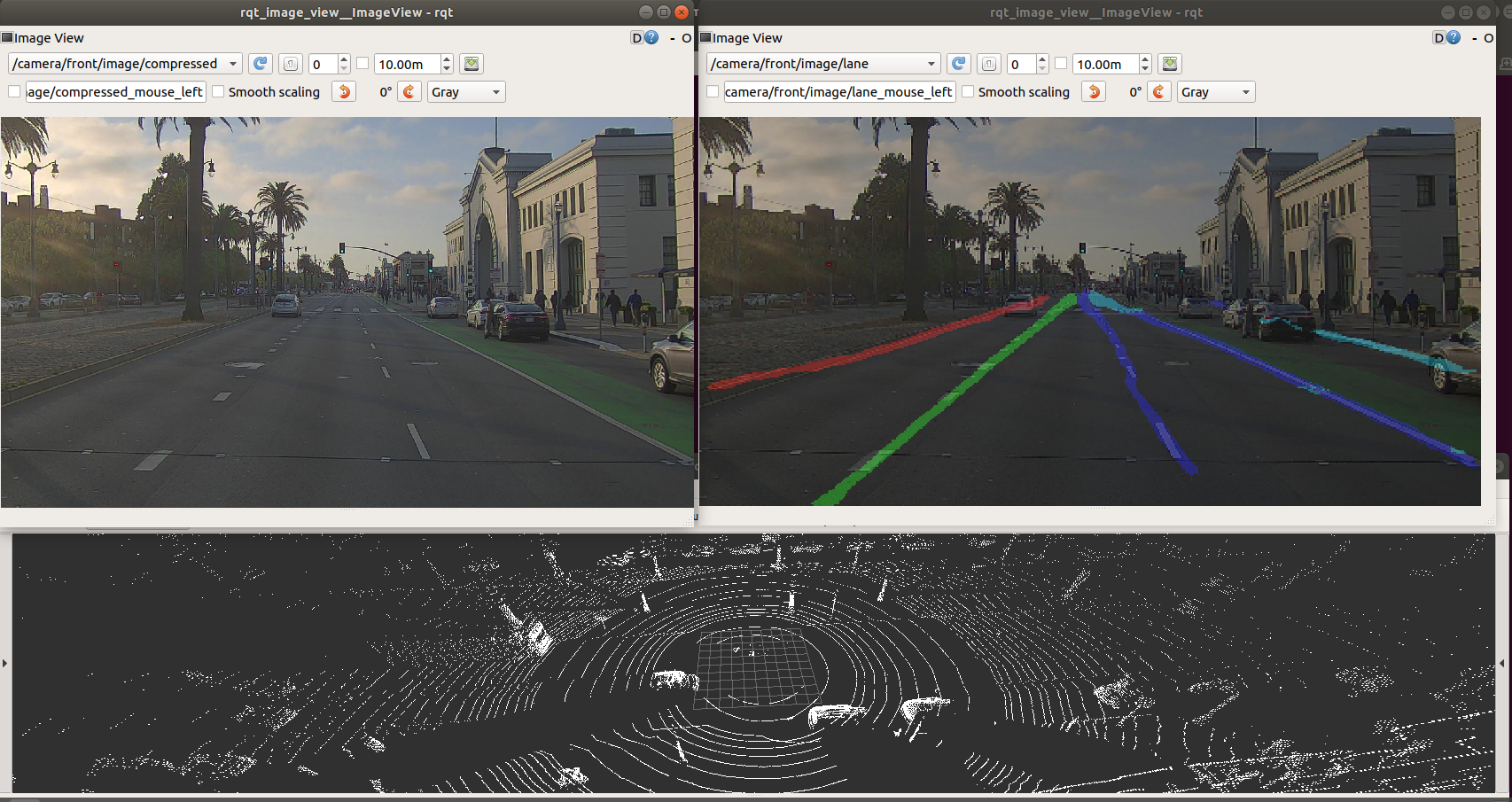The width and height of the screenshot is (1512, 802).
Task: Click the dash minimize control in left Image View
Action: (673, 38)
